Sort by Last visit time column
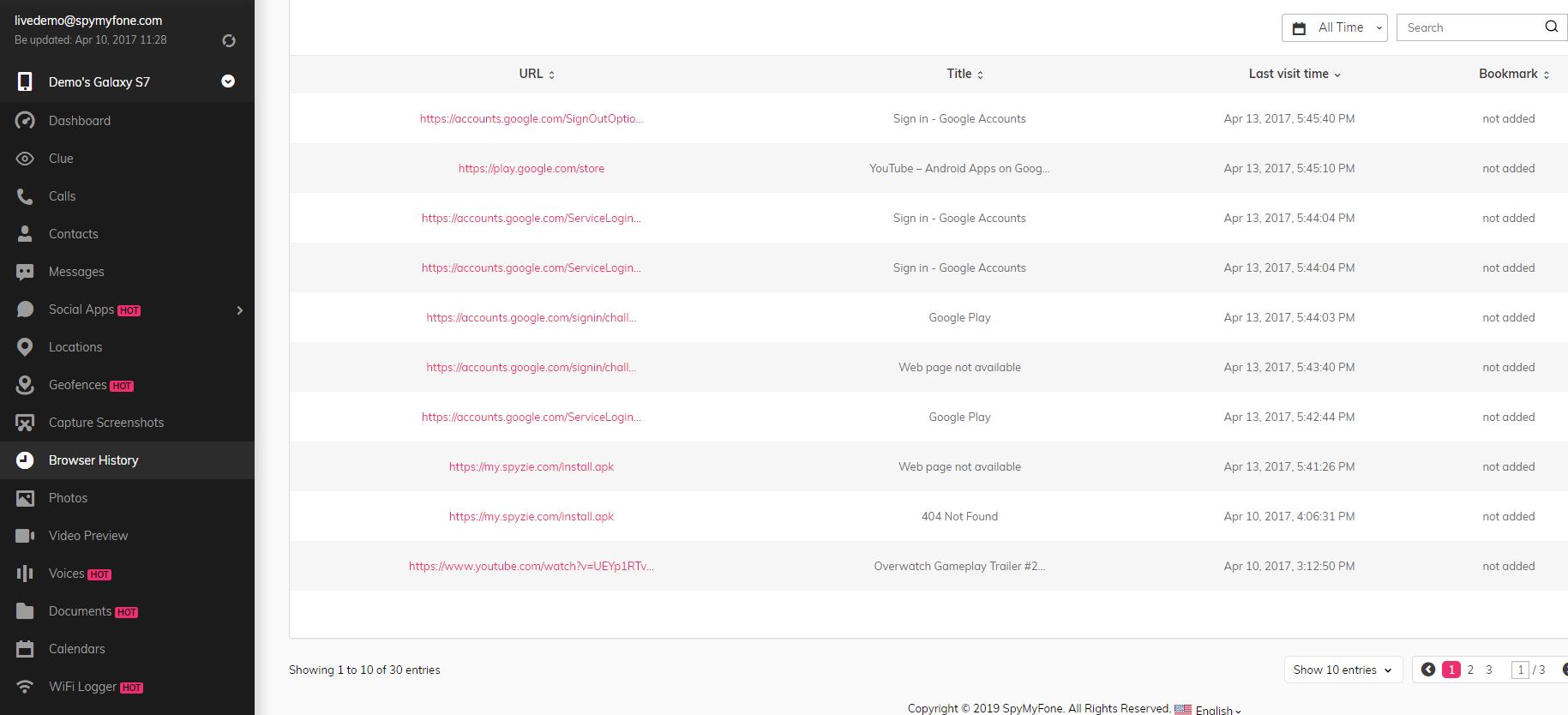Viewport: 1568px width, 715px height. tap(1294, 74)
